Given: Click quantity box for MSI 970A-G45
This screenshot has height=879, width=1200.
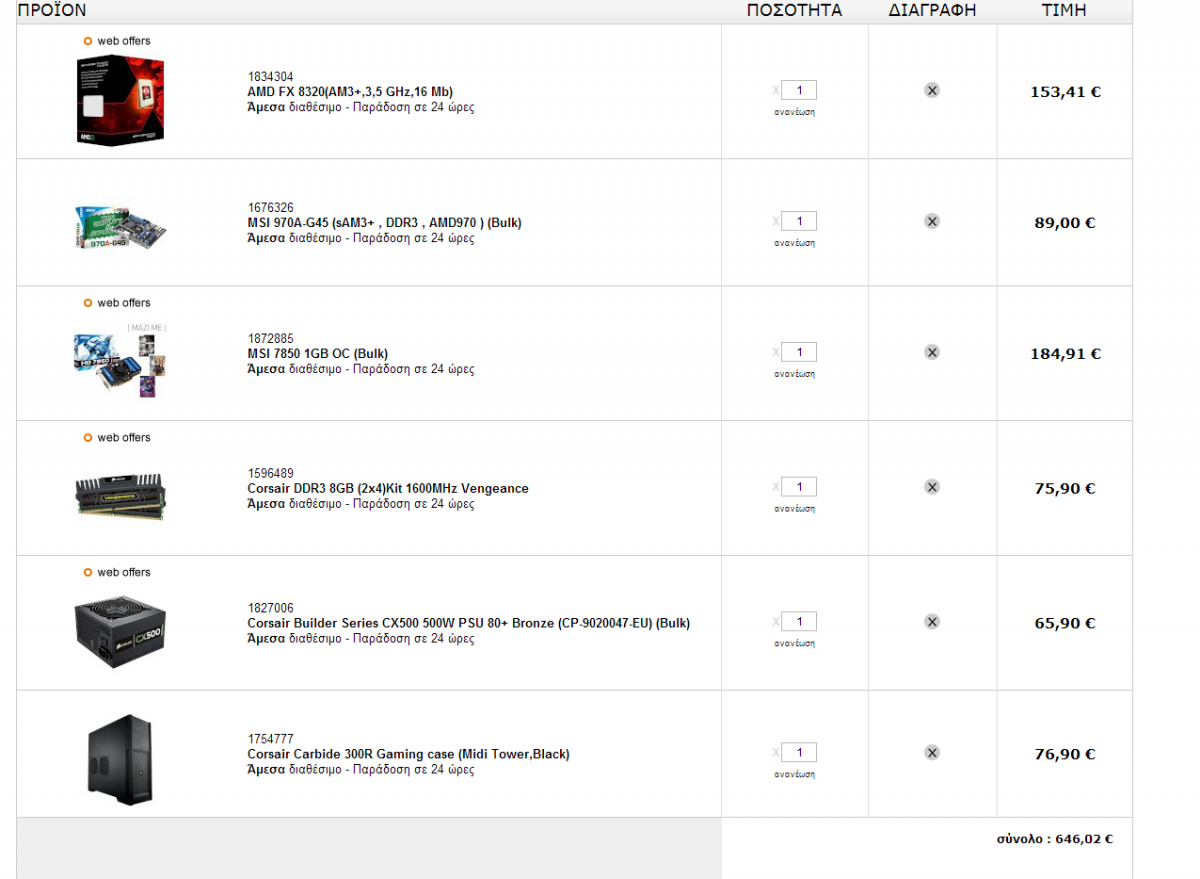Looking at the screenshot, I should pos(799,221).
